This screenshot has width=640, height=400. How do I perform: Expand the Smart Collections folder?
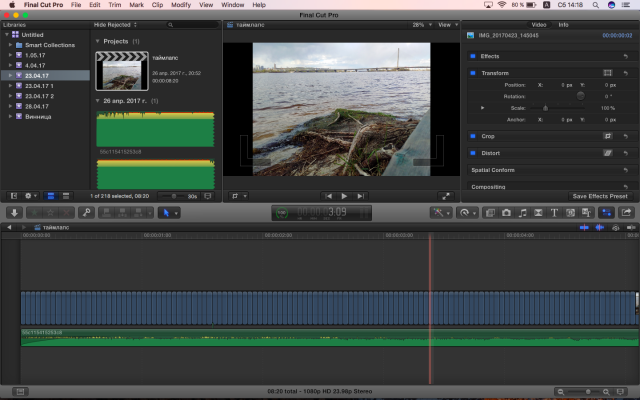(10, 45)
